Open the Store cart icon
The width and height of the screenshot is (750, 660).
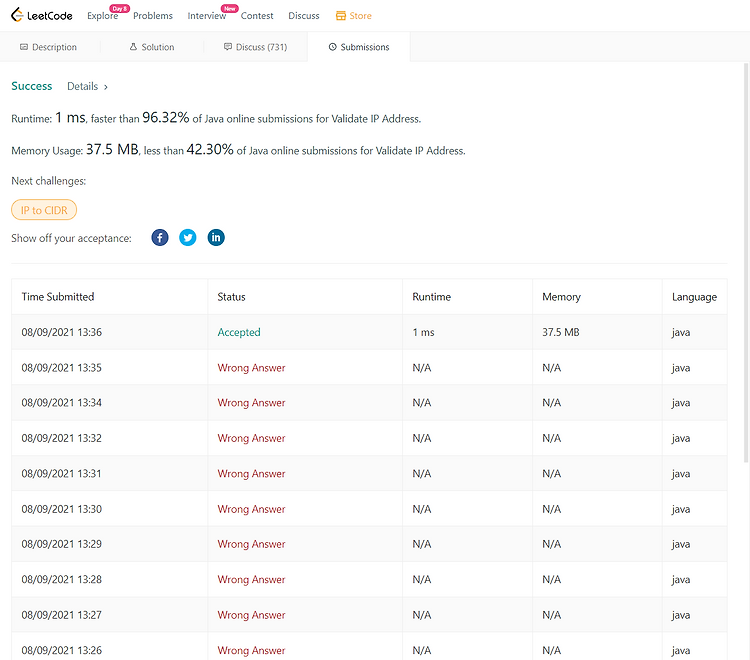click(x=341, y=16)
